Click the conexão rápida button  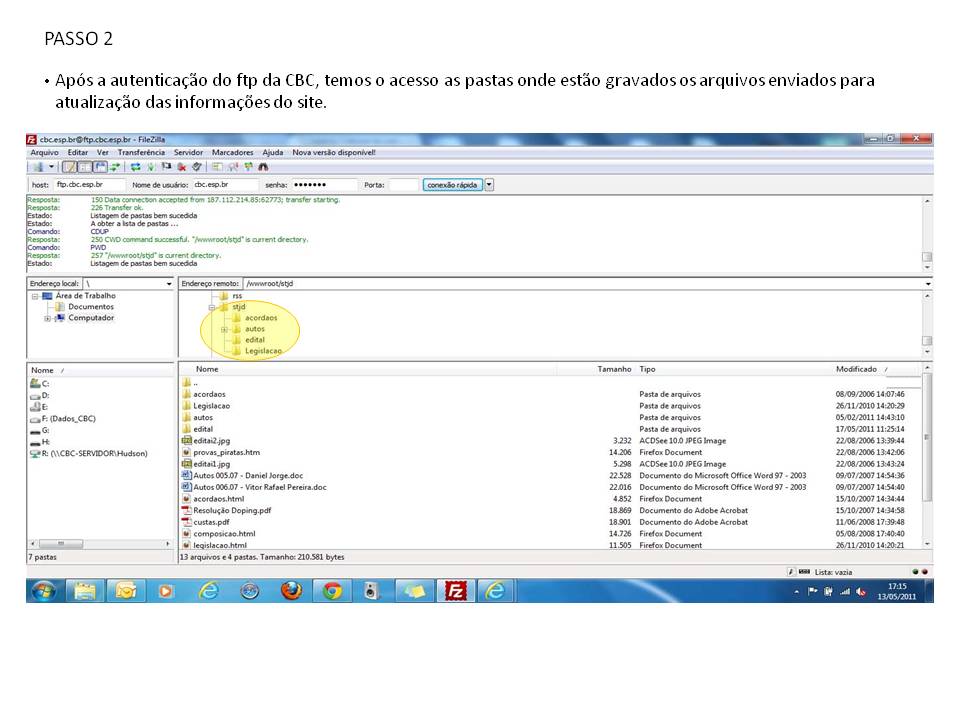[x=453, y=185]
